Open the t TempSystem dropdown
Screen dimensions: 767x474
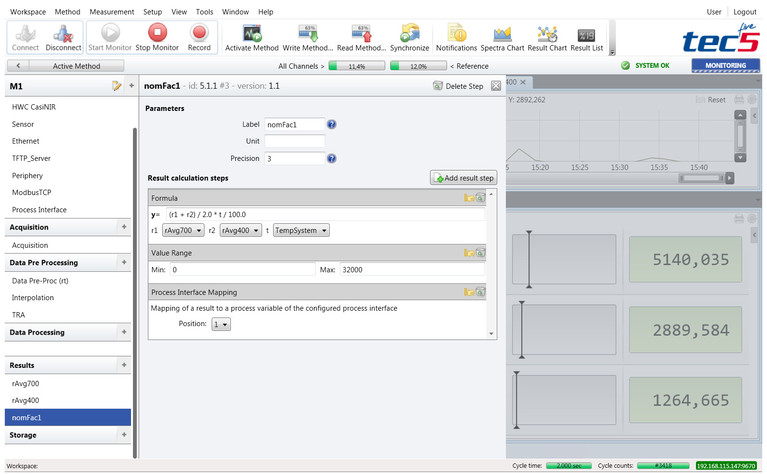[301, 230]
